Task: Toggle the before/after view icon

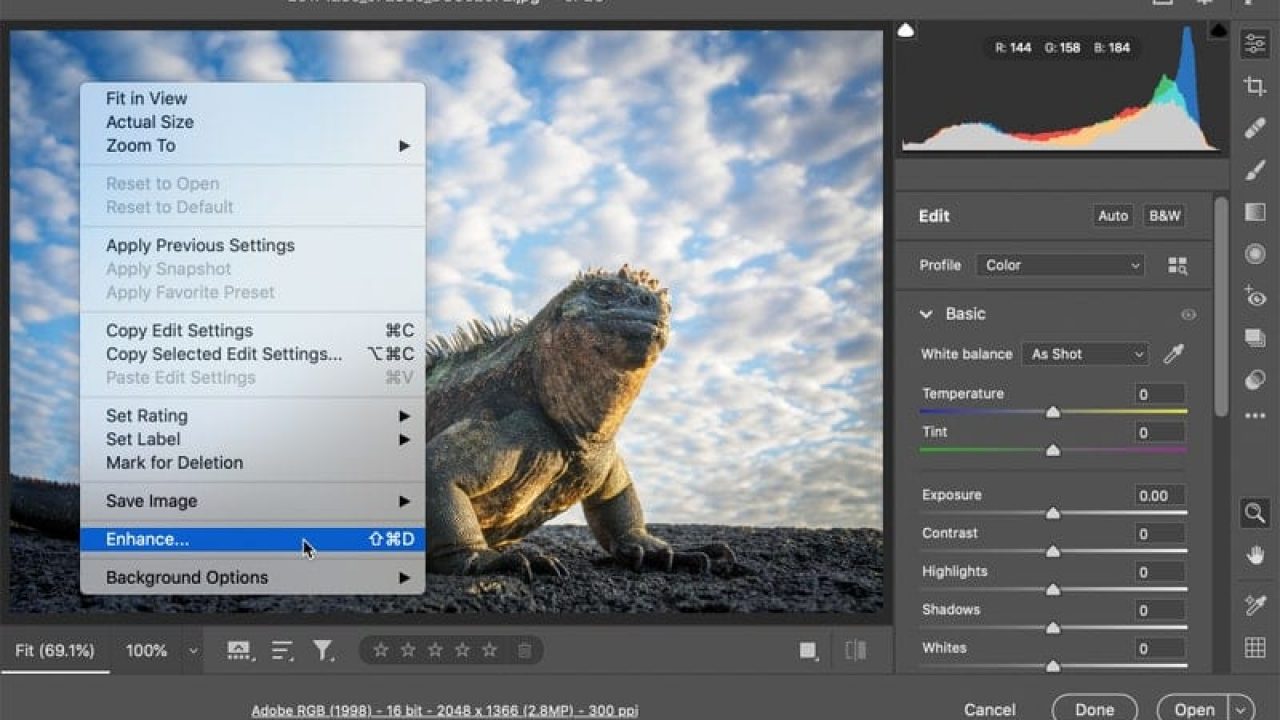Action: 855,651
